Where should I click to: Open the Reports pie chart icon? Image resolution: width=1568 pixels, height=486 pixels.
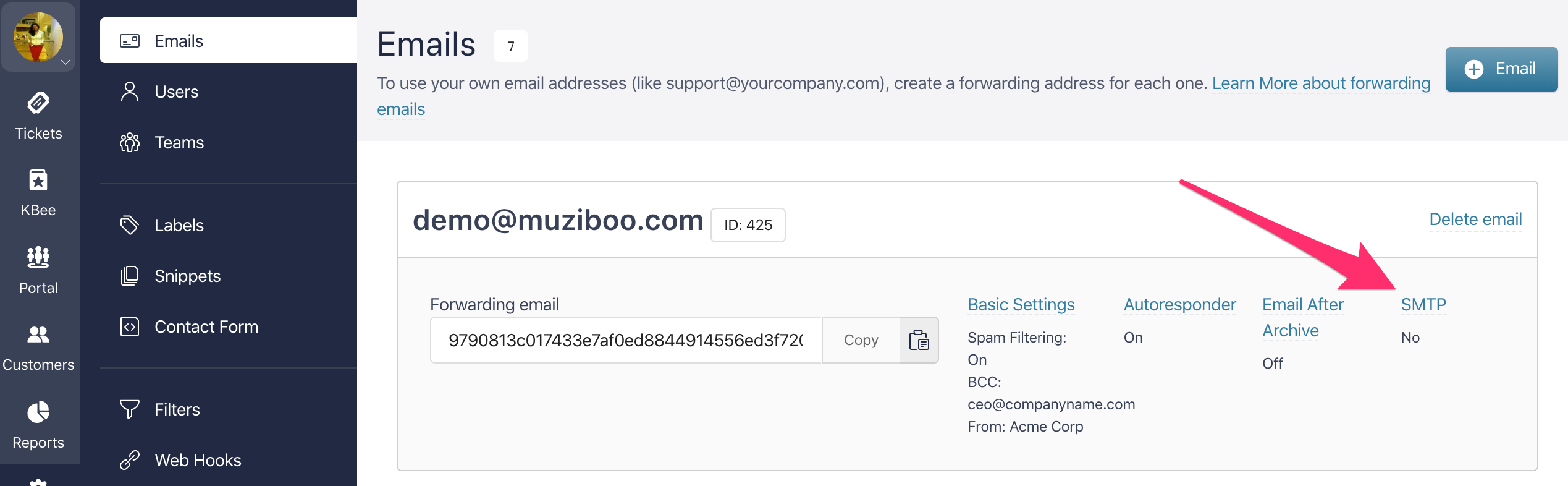[x=38, y=412]
